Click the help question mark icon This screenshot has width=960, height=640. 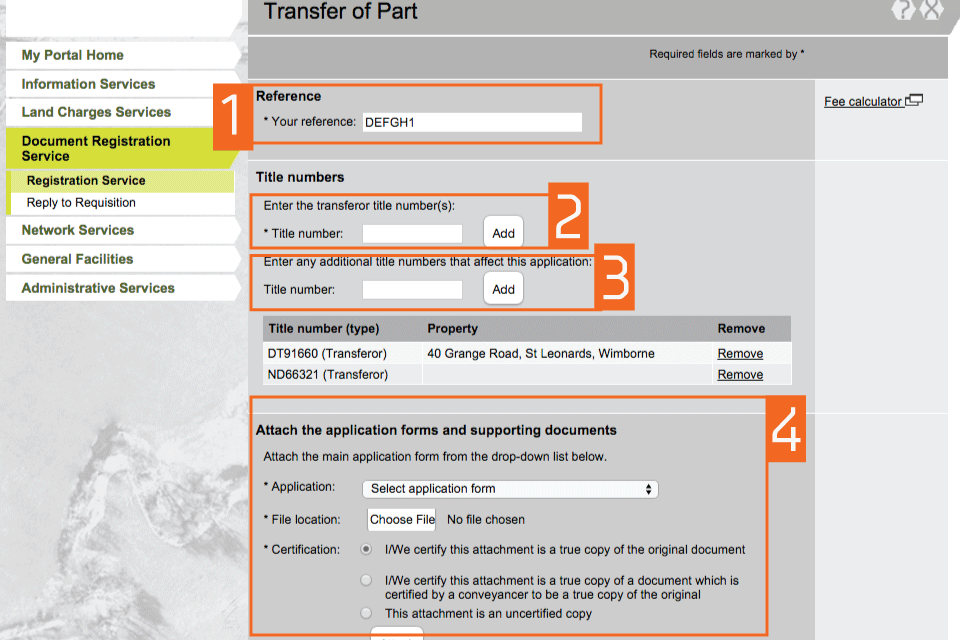pyautogui.click(x=904, y=10)
